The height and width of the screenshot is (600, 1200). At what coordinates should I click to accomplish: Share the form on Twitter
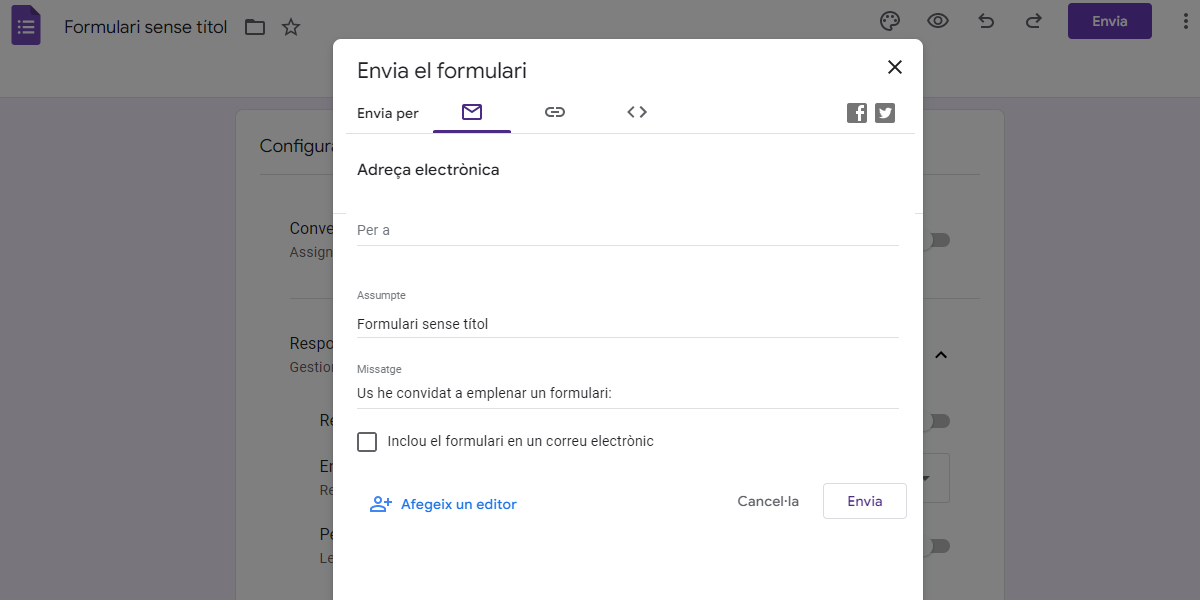[x=884, y=113]
